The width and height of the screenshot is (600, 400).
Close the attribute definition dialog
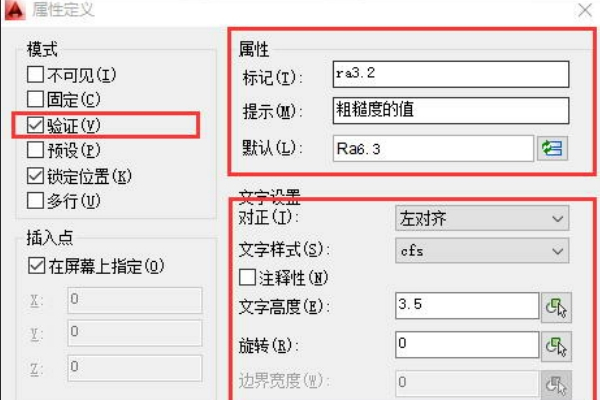coord(584,10)
